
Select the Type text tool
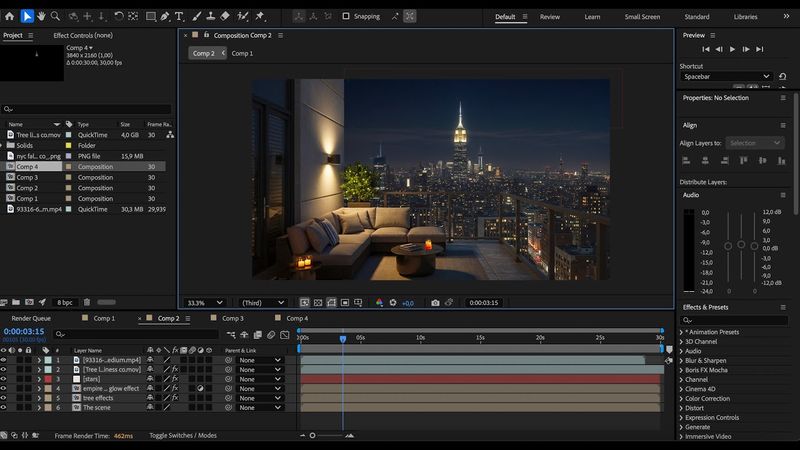pyautogui.click(x=179, y=16)
